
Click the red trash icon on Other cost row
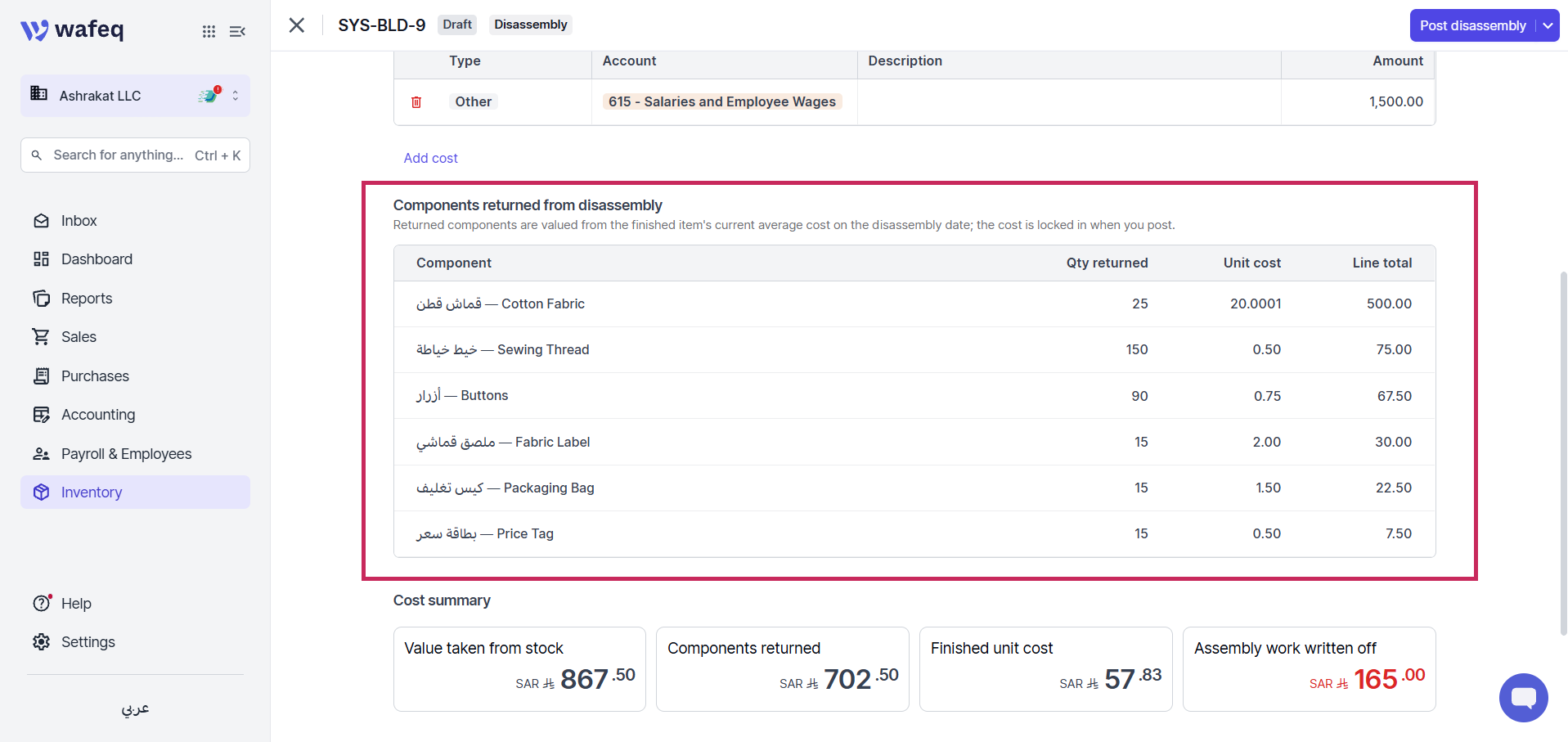tap(416, 102)
